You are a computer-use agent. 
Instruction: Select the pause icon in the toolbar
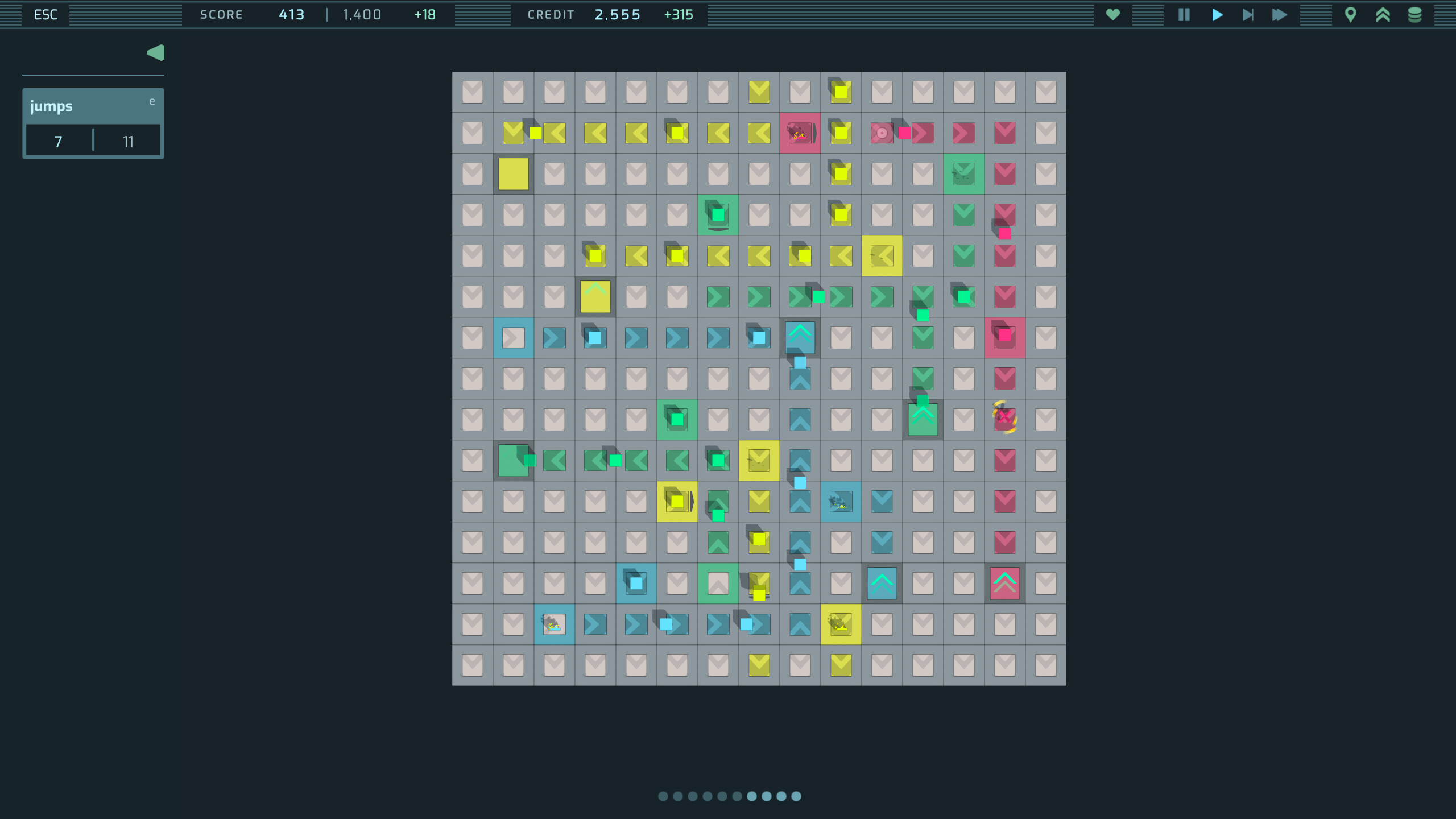click(x=1183, y=15)
